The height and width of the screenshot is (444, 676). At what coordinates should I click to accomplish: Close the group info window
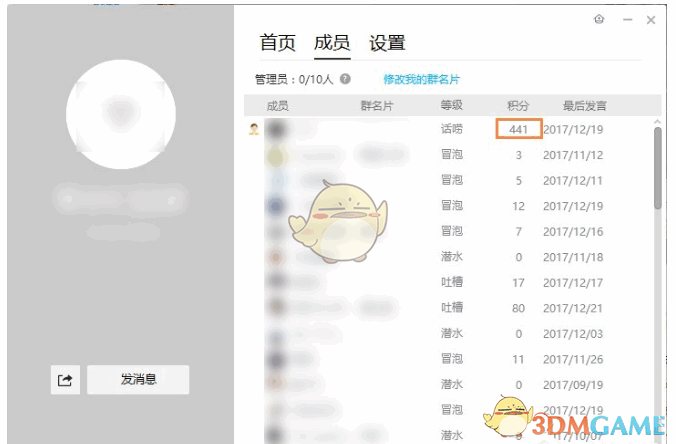[x=651, y=20]
